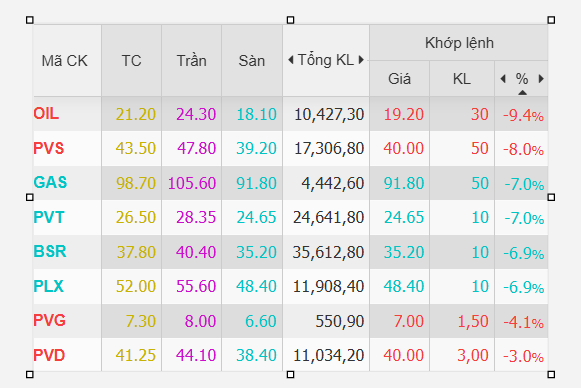
Task: Select OIL matched price 19.20
Action: pyautogui.click(x=404, y=114)
